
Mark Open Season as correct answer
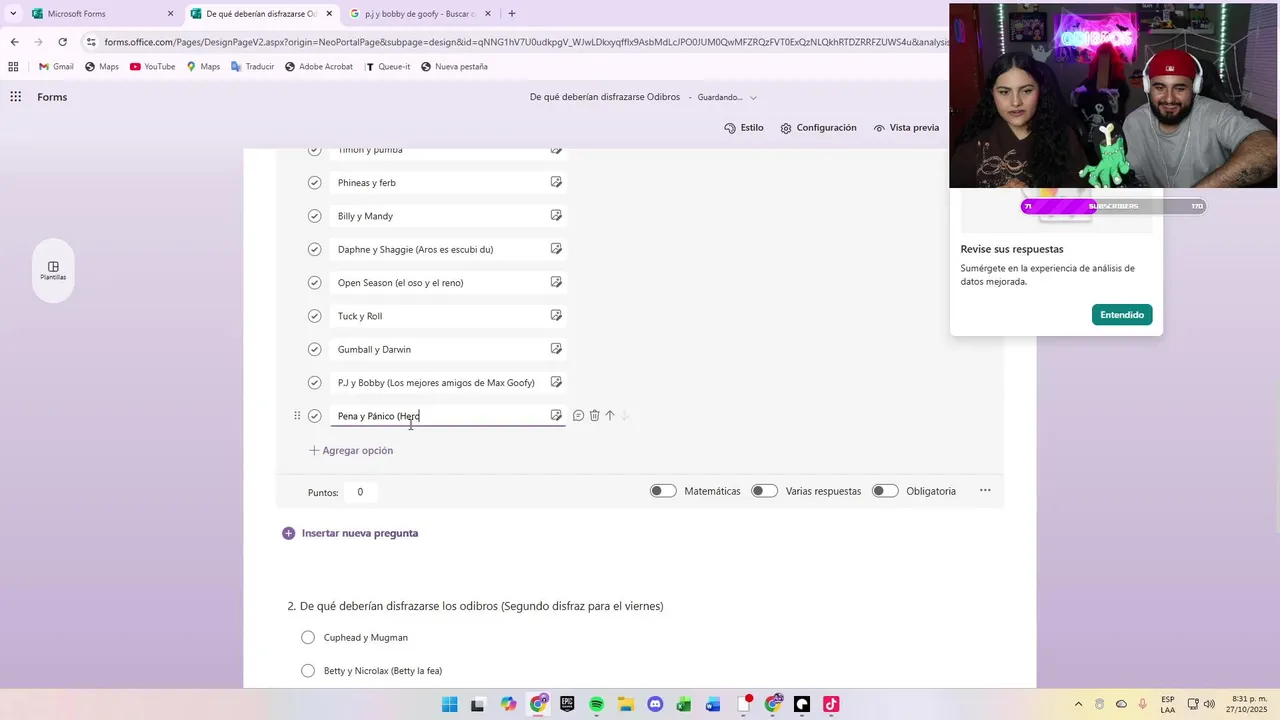[x=314, y=283]
